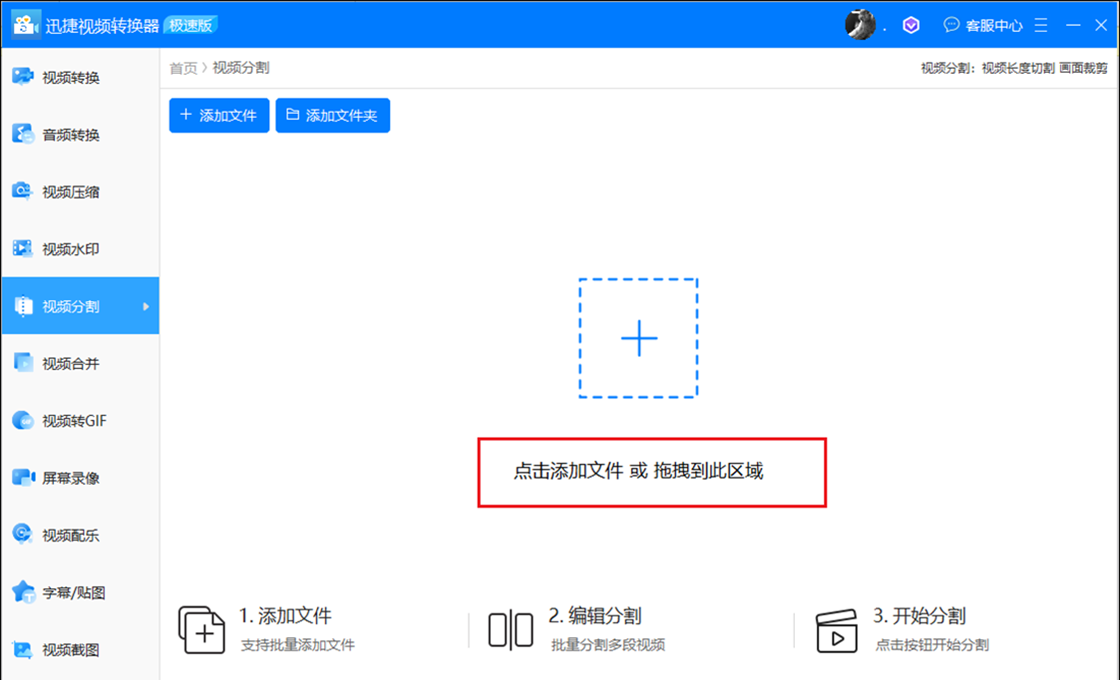Screen dimensions: 1120x680
Task: Click the dashed plus drop area
Action: (x=638, y=339)
